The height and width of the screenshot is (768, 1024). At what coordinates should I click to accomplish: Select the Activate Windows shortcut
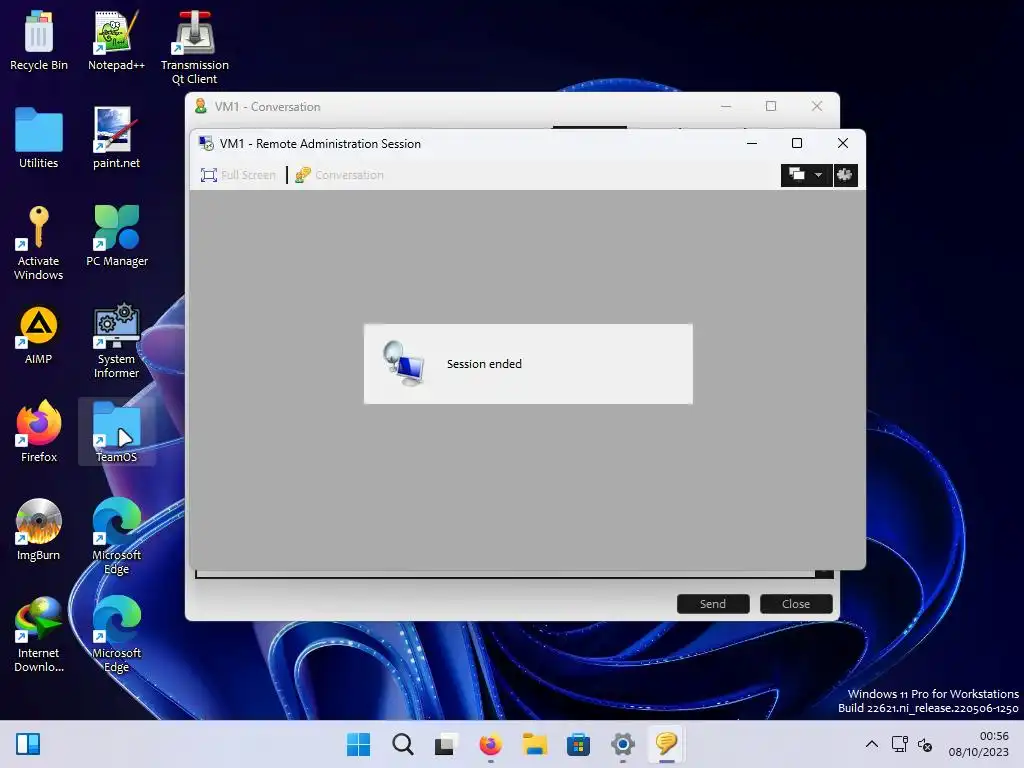39,243
